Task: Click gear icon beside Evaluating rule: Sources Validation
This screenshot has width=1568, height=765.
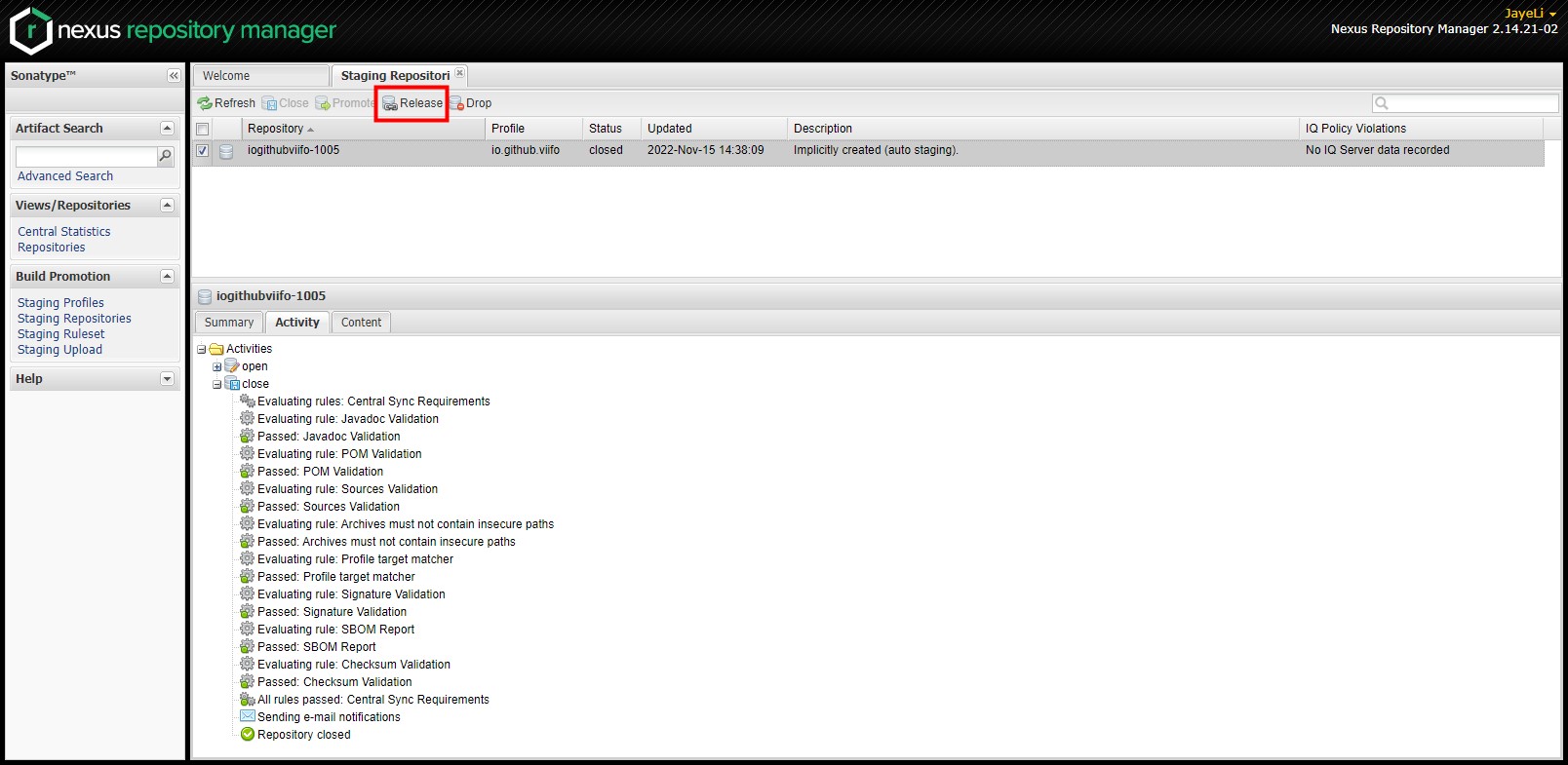Action: coord(248,489)
